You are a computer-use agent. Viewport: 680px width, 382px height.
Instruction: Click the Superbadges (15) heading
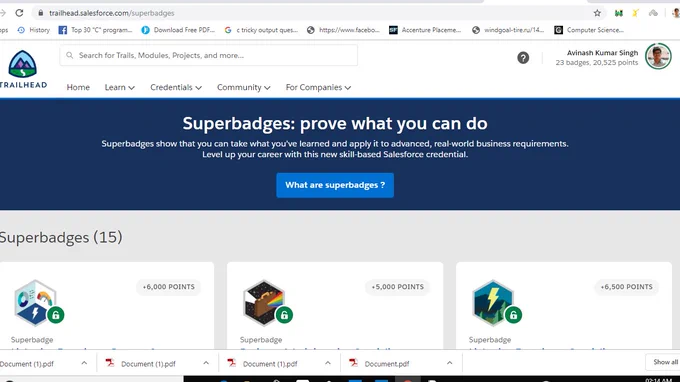[x=61, y=237]
